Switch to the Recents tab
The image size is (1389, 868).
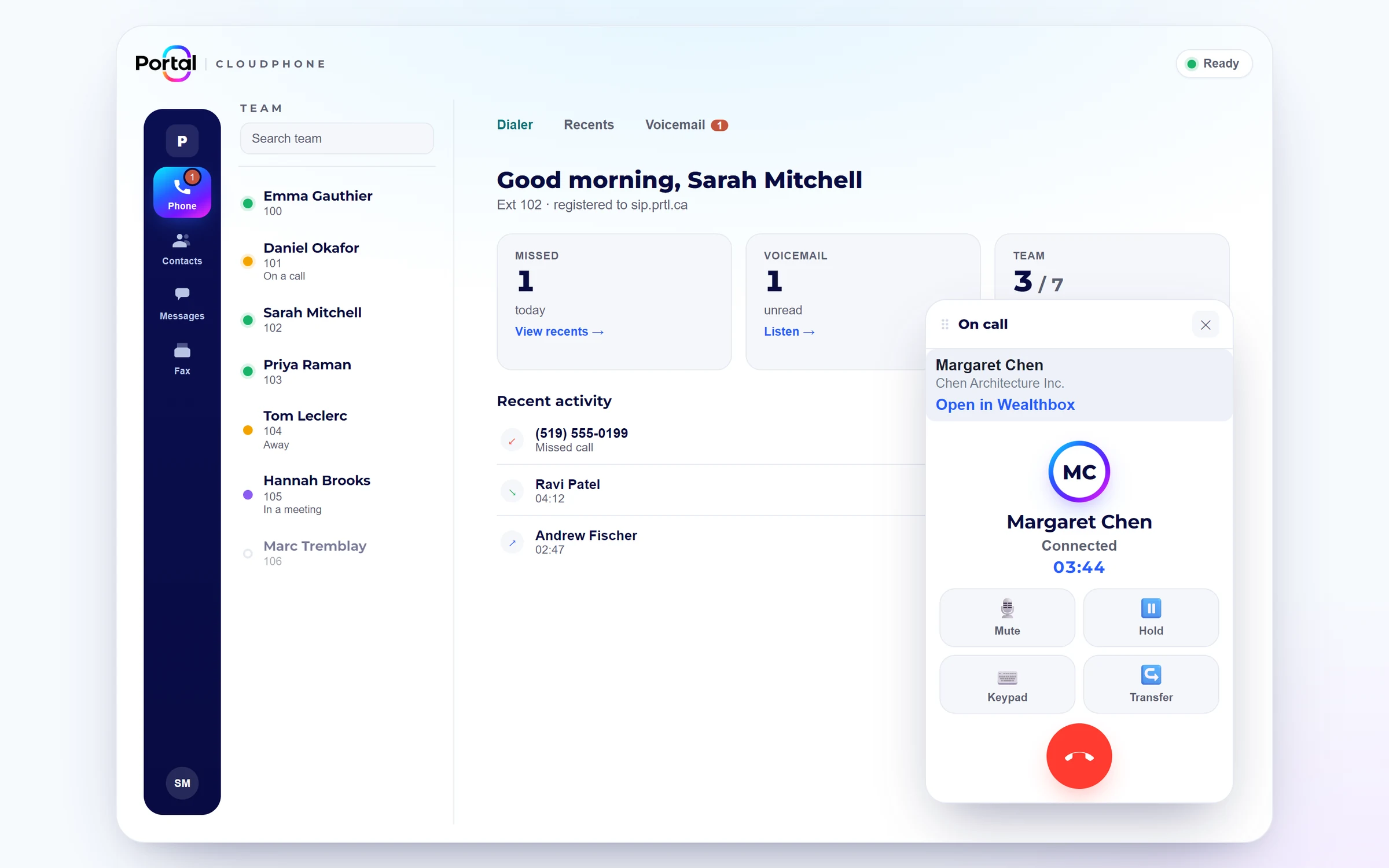click(x=589, y=124)
